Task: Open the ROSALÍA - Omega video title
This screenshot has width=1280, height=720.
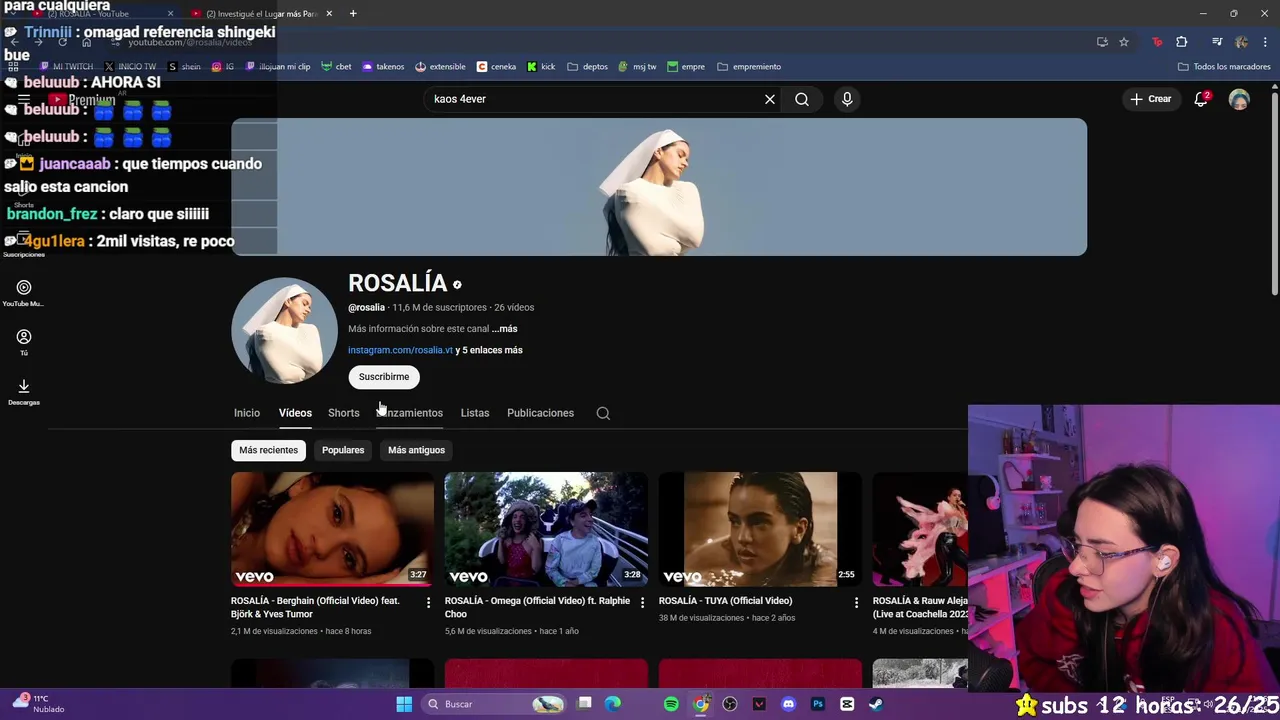Action: coord(537,607)
